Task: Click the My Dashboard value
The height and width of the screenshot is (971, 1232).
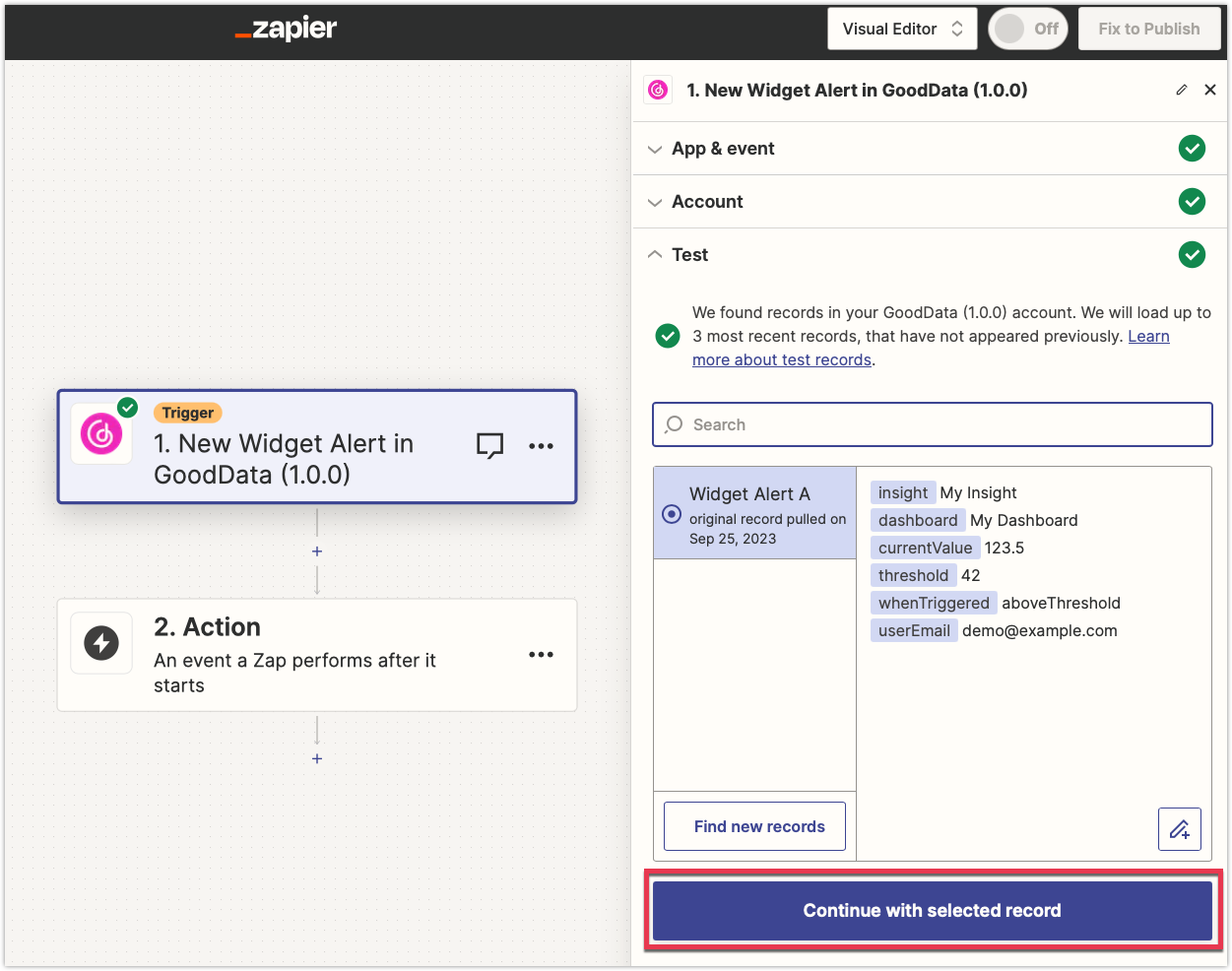Action: point(1024,520)
